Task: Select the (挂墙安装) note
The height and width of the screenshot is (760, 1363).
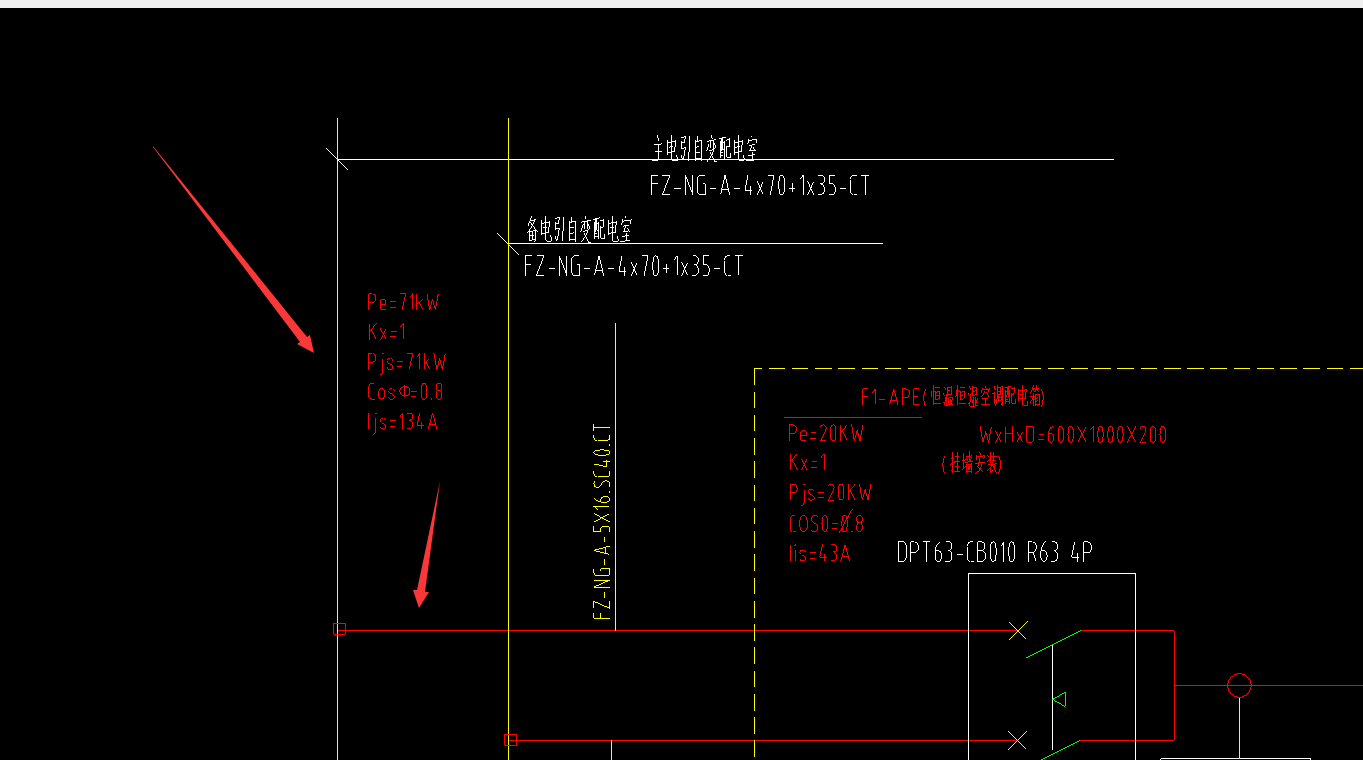Action: click(x=972, y=464)
